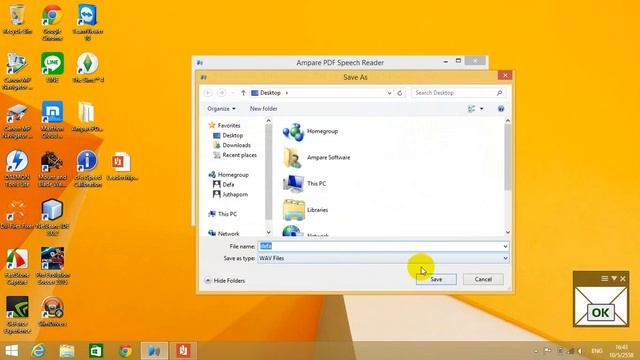Click the Windows Start button
The width and height of the screenshot is (640, 360).
pos(11,351)
